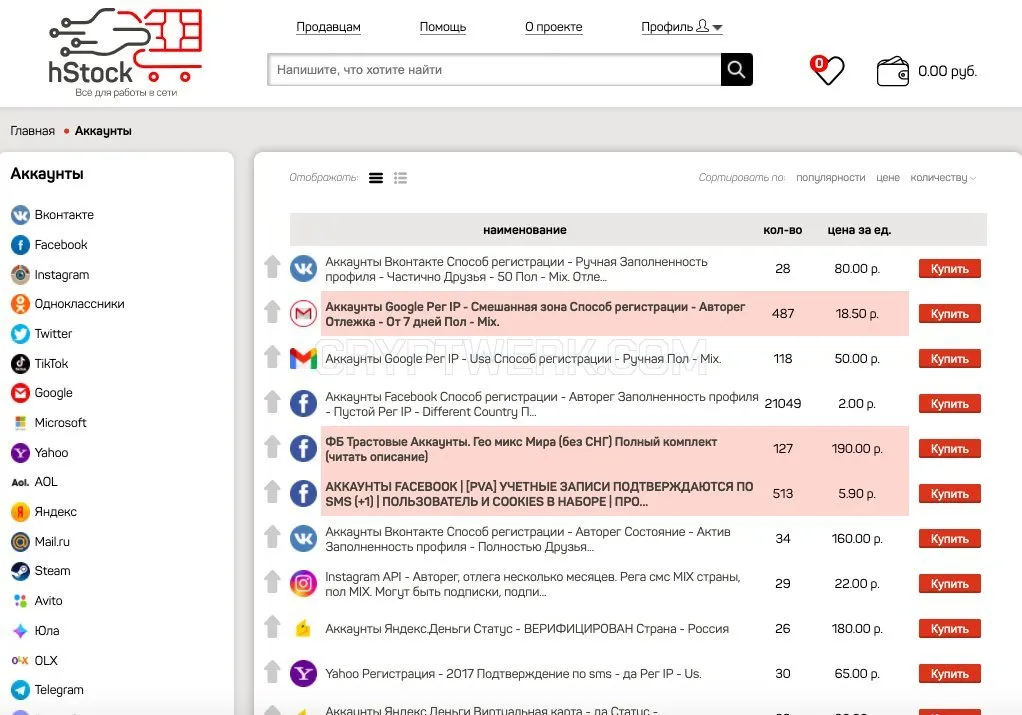Viewport: 1022px width, 715px height.
Task: Click the Facebook sidebar icon
Action: pyautogui.click(x=20, y=245)
